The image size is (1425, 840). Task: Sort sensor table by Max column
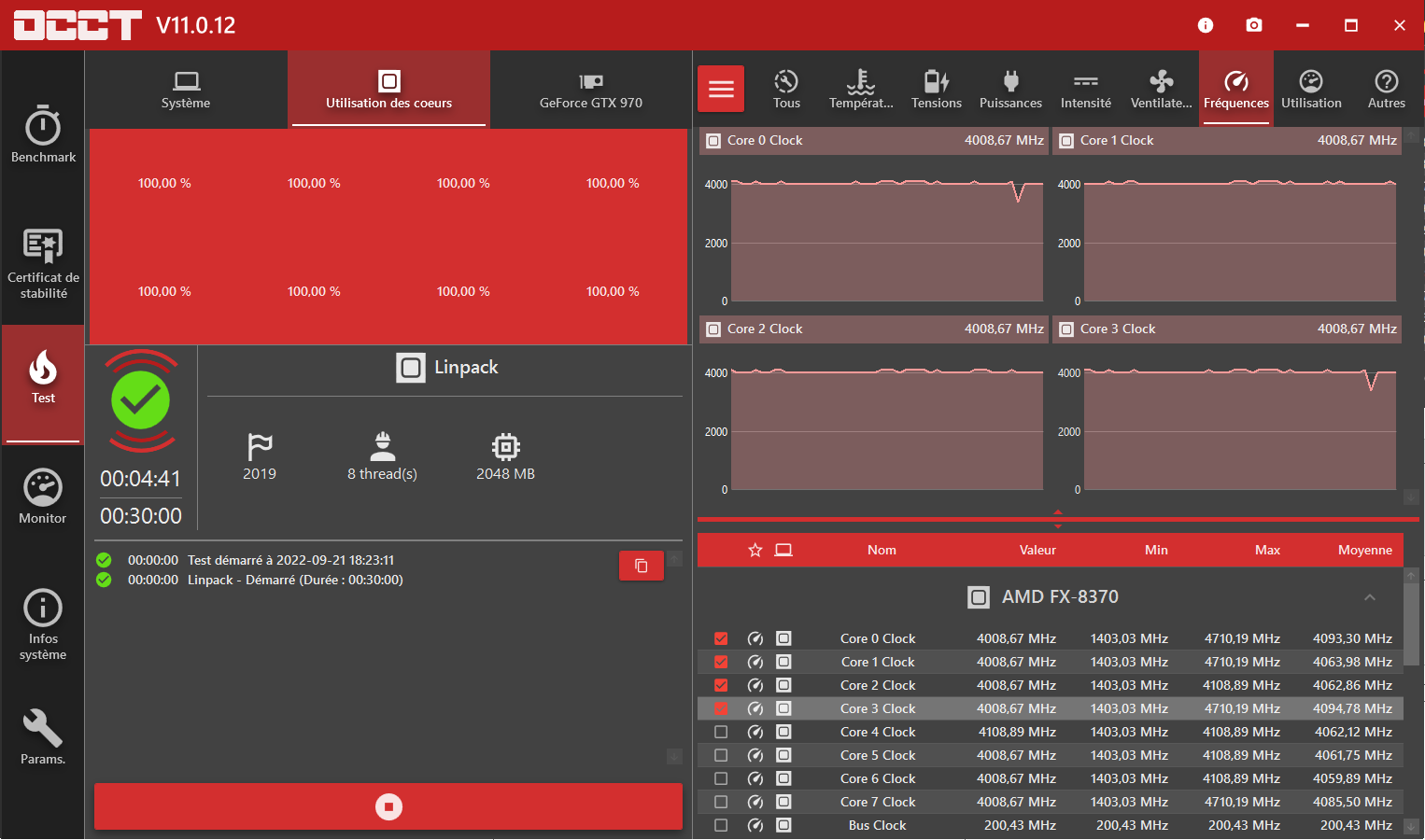(1267, 550)
